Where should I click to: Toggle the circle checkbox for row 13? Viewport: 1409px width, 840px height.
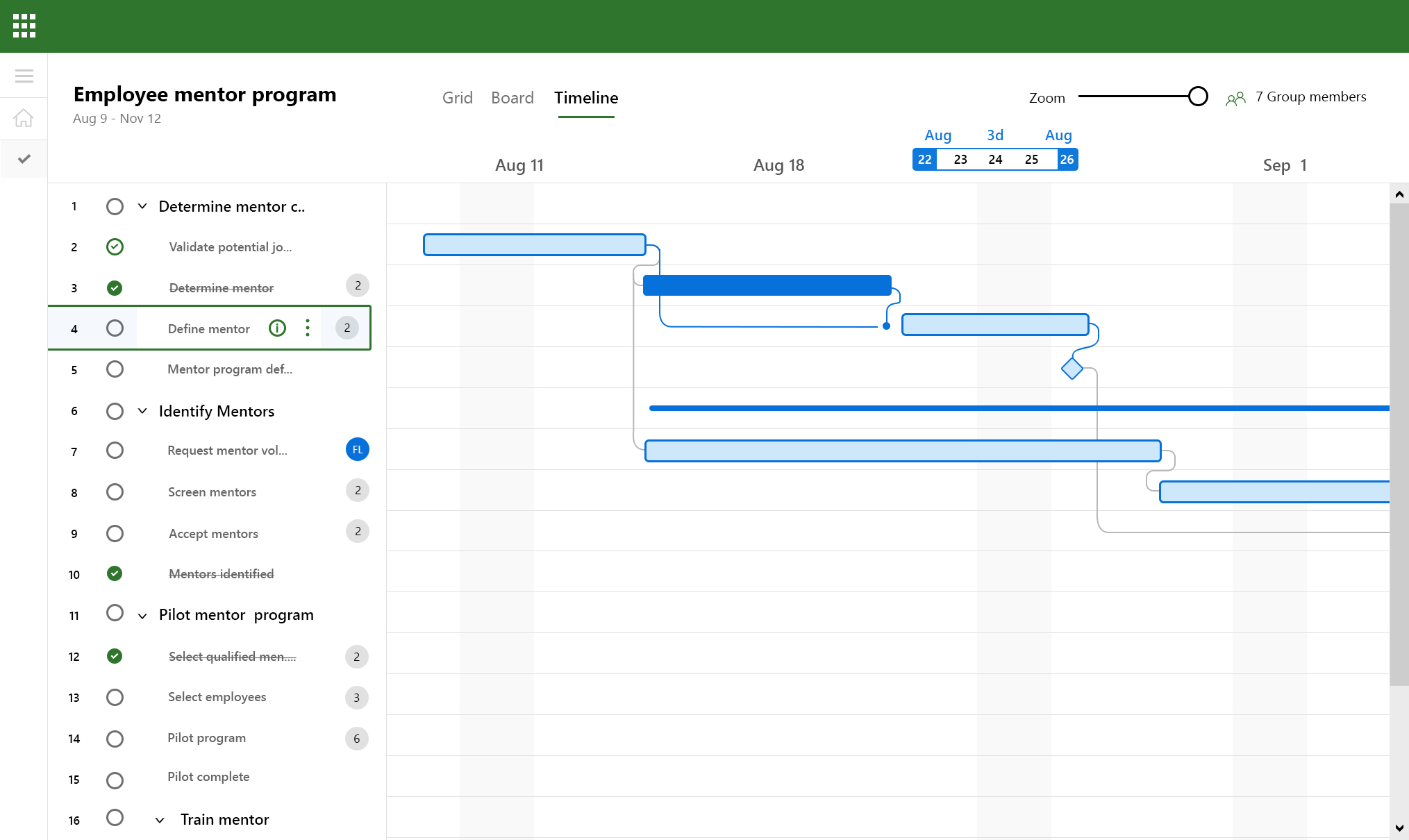pyautogui.click(x=115, y=697)
